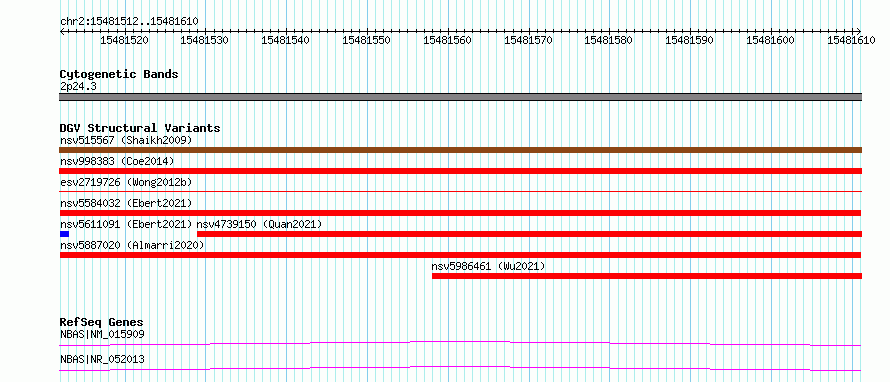Click ruler position 15481530
The width and height of the screenshot is (890, 382).
[x=204, y=40]
